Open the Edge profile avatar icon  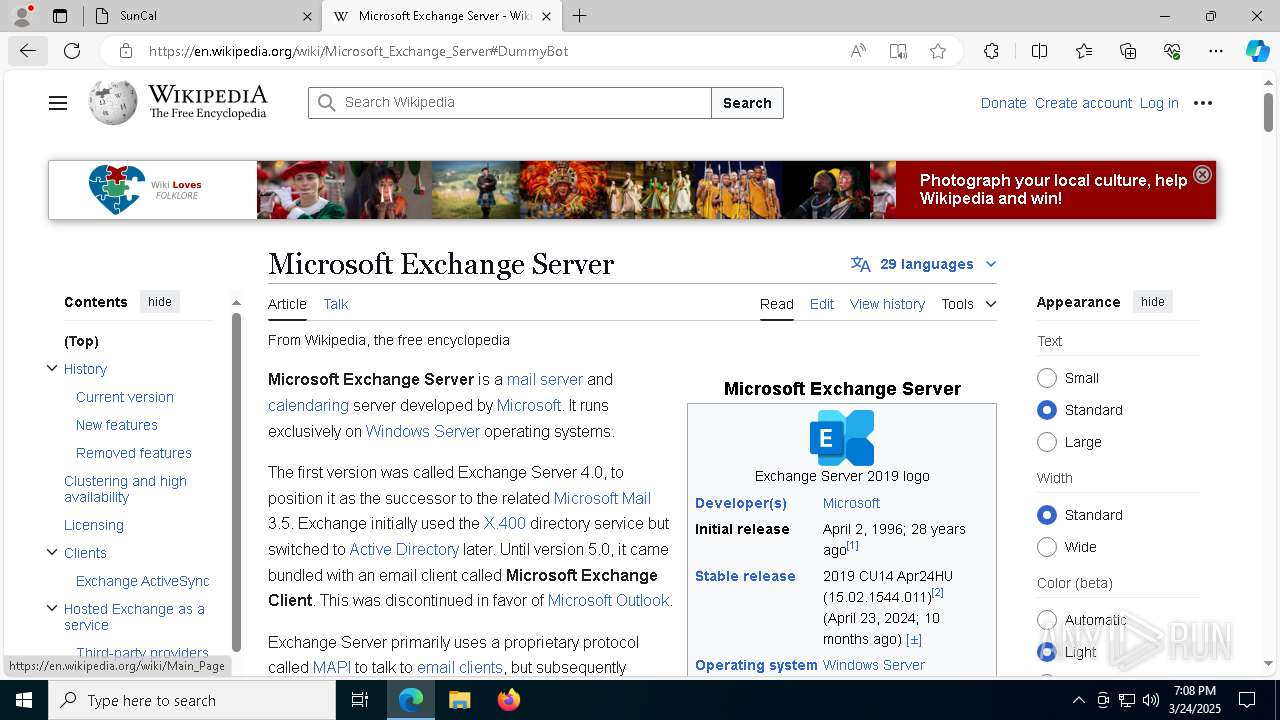pyautogui.click(x=22, y=15)
